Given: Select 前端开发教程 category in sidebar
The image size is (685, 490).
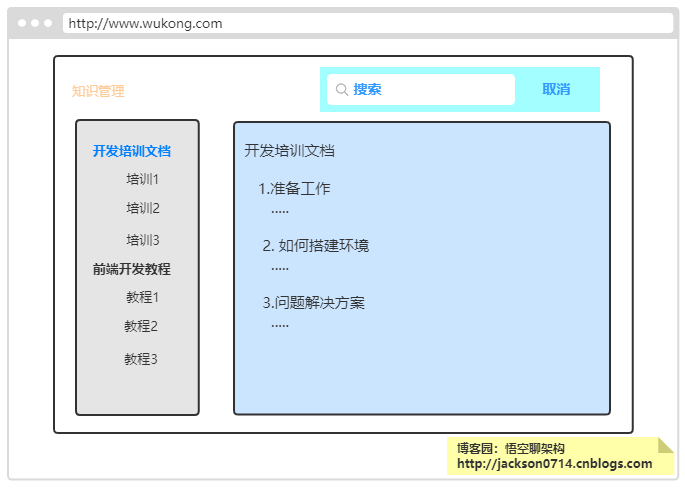Looking at the screenshot, I should click(x=131, y=269).
